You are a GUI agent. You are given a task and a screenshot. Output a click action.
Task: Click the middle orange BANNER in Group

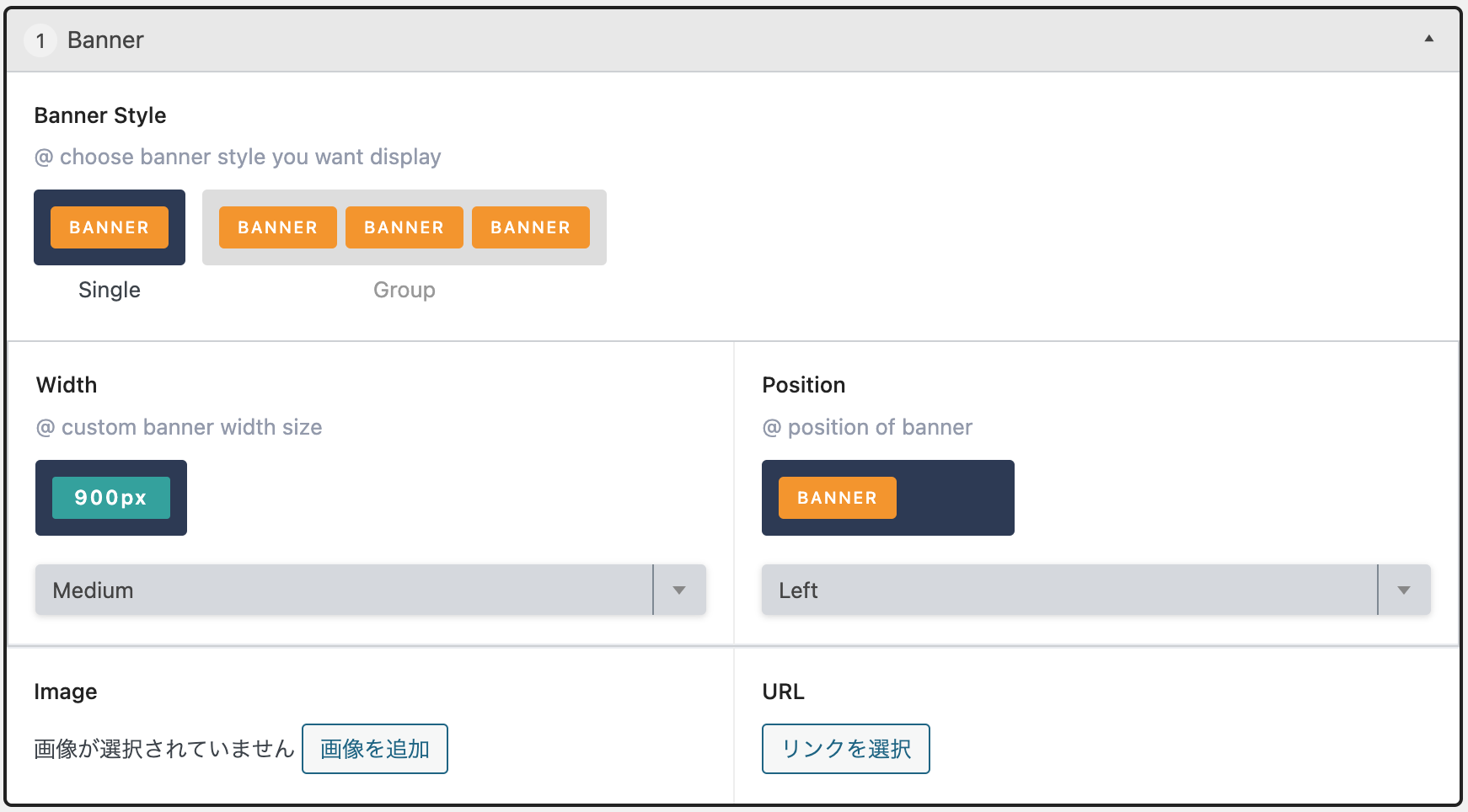click(405, 227)
